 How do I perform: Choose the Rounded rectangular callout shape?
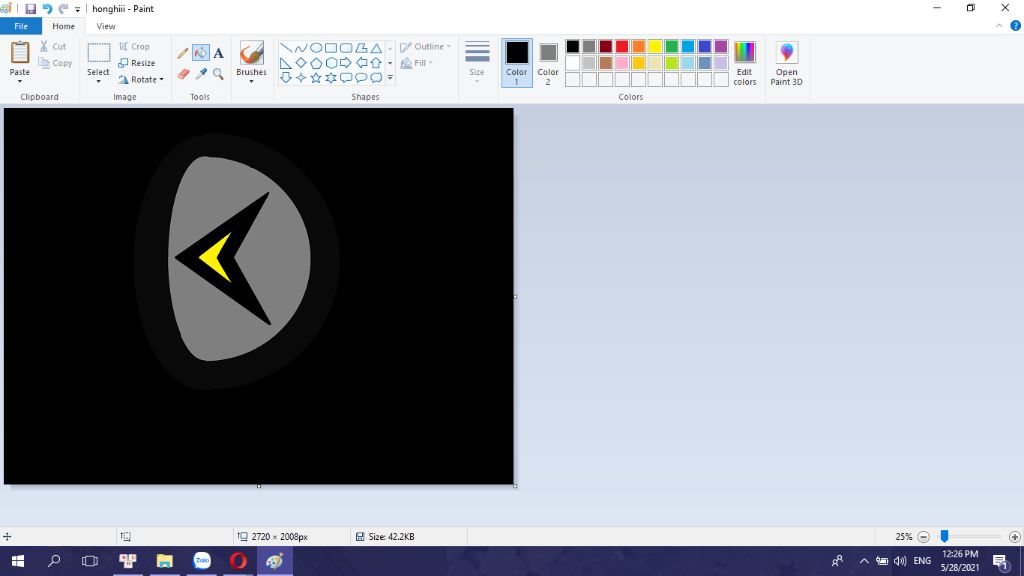[346, 78]
